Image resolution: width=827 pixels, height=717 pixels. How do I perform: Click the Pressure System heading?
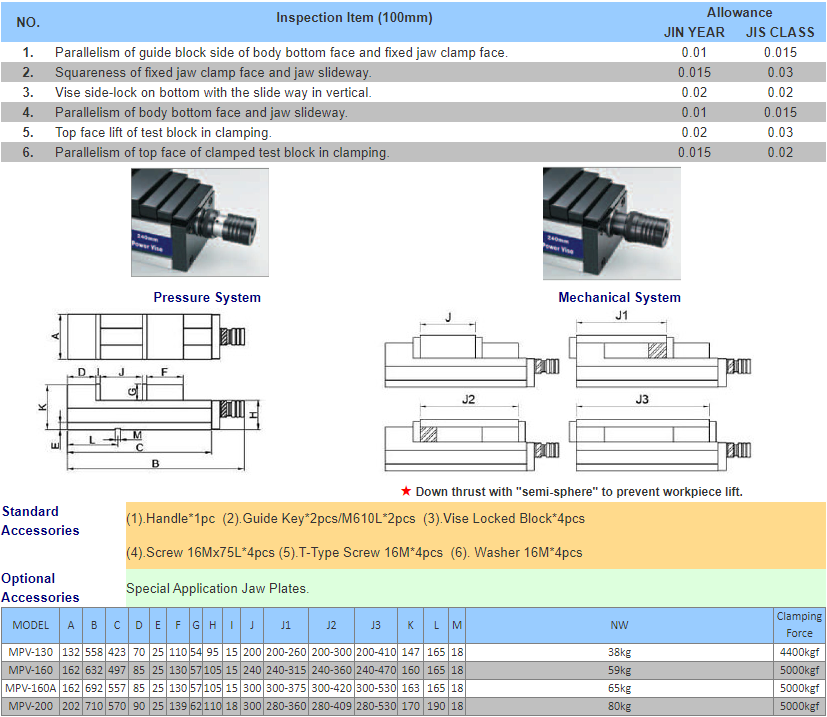(207, 297)
